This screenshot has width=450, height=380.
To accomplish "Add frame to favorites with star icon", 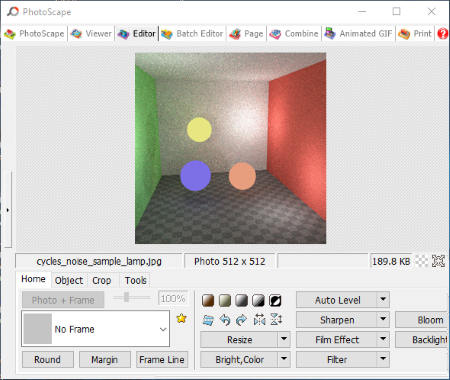I will click(181, 318).
